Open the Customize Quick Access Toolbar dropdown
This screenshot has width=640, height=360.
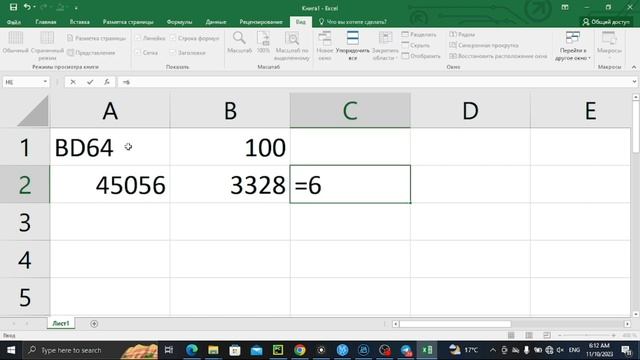76,7
